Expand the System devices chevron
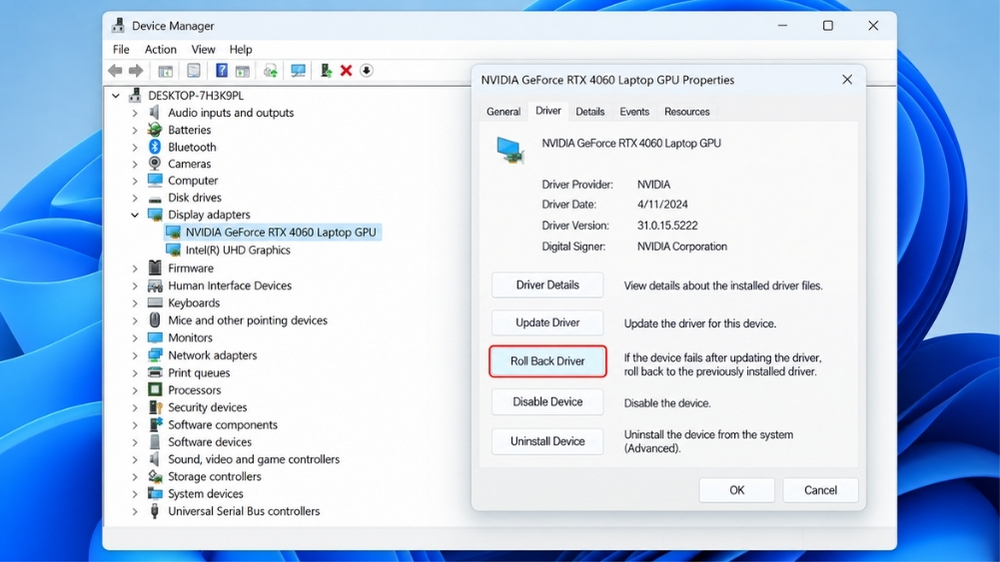The height and width of the screenshot is (562, 1000). pyautogui.click(x=135, y=494)
